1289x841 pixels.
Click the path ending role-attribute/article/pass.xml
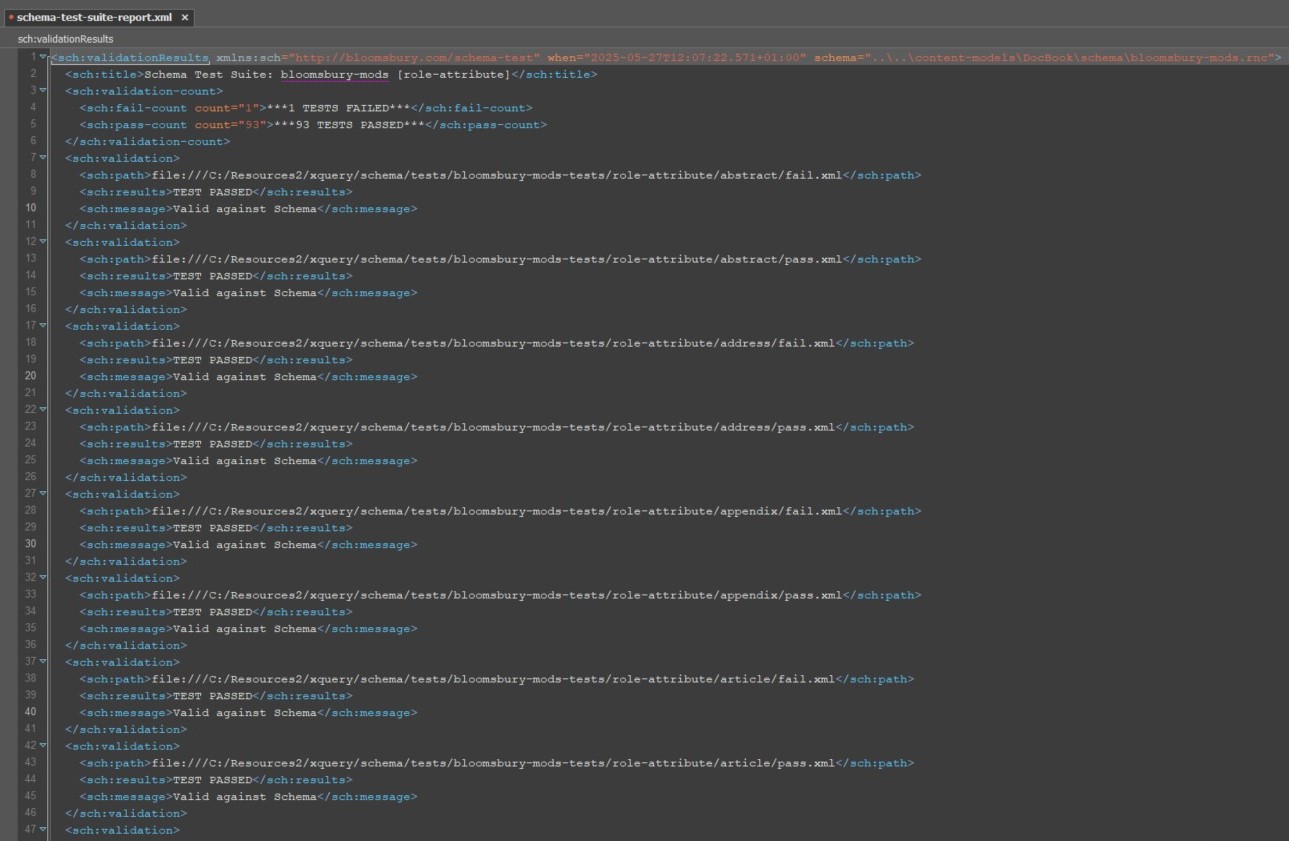tap(494, 763)
